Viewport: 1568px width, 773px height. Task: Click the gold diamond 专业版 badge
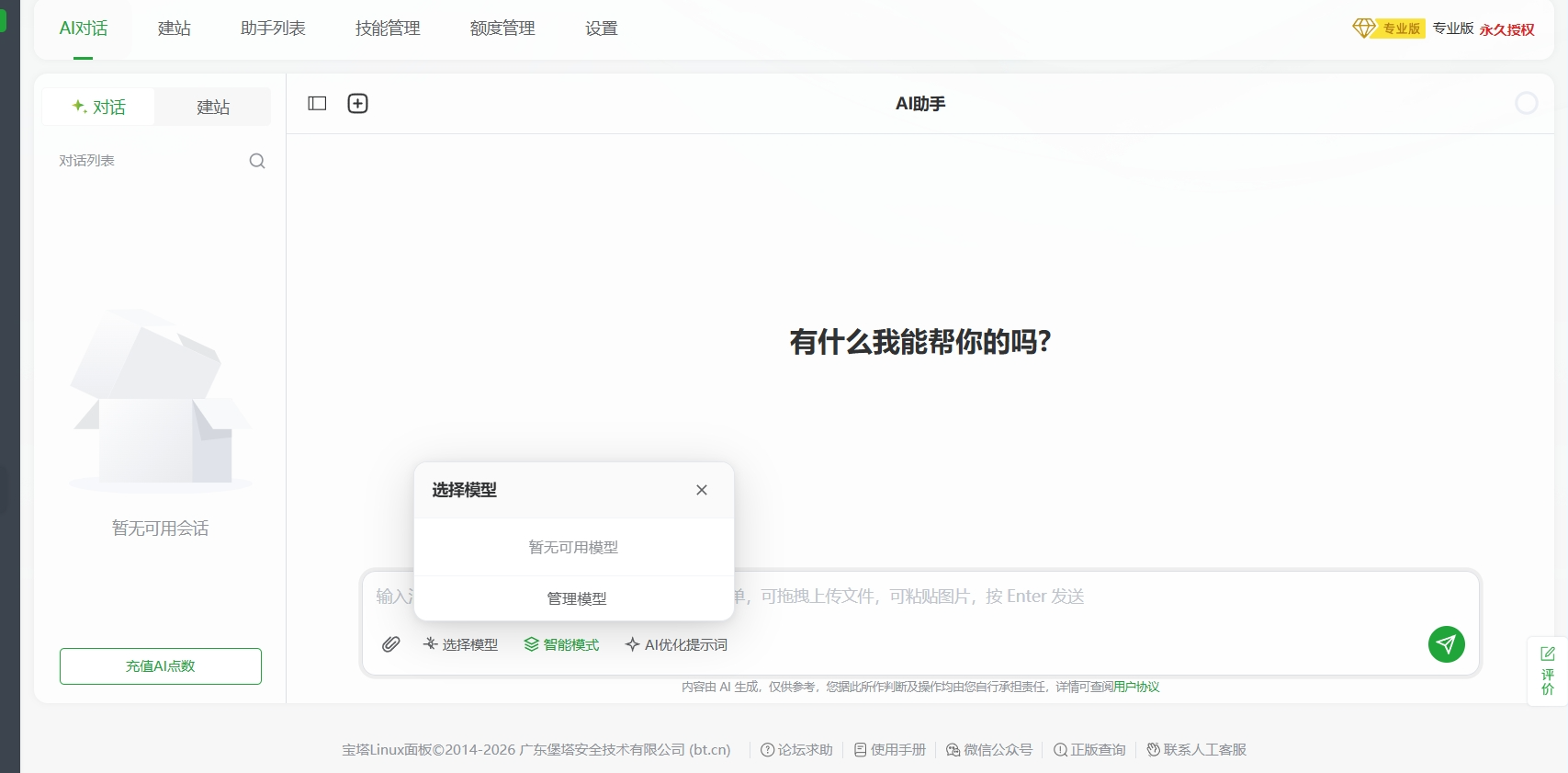click(1388, 28)
